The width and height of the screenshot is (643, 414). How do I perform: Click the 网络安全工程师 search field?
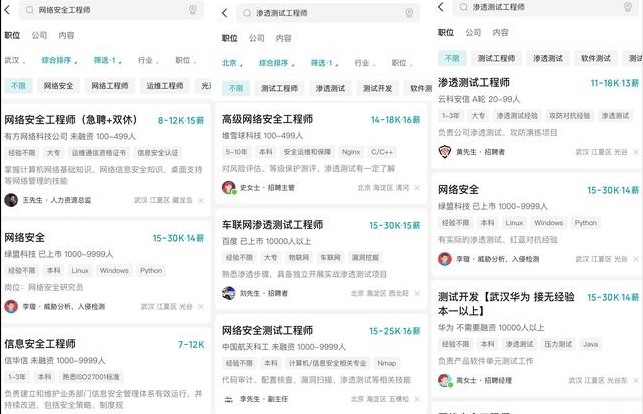(x=111, y=10)
